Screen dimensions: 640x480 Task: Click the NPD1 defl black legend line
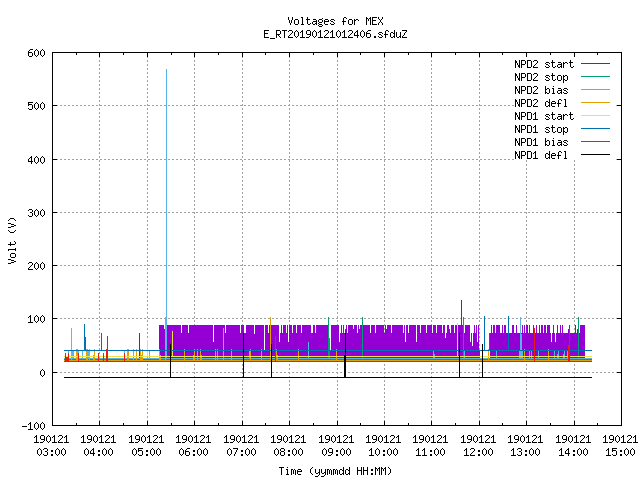coord(595,155)
